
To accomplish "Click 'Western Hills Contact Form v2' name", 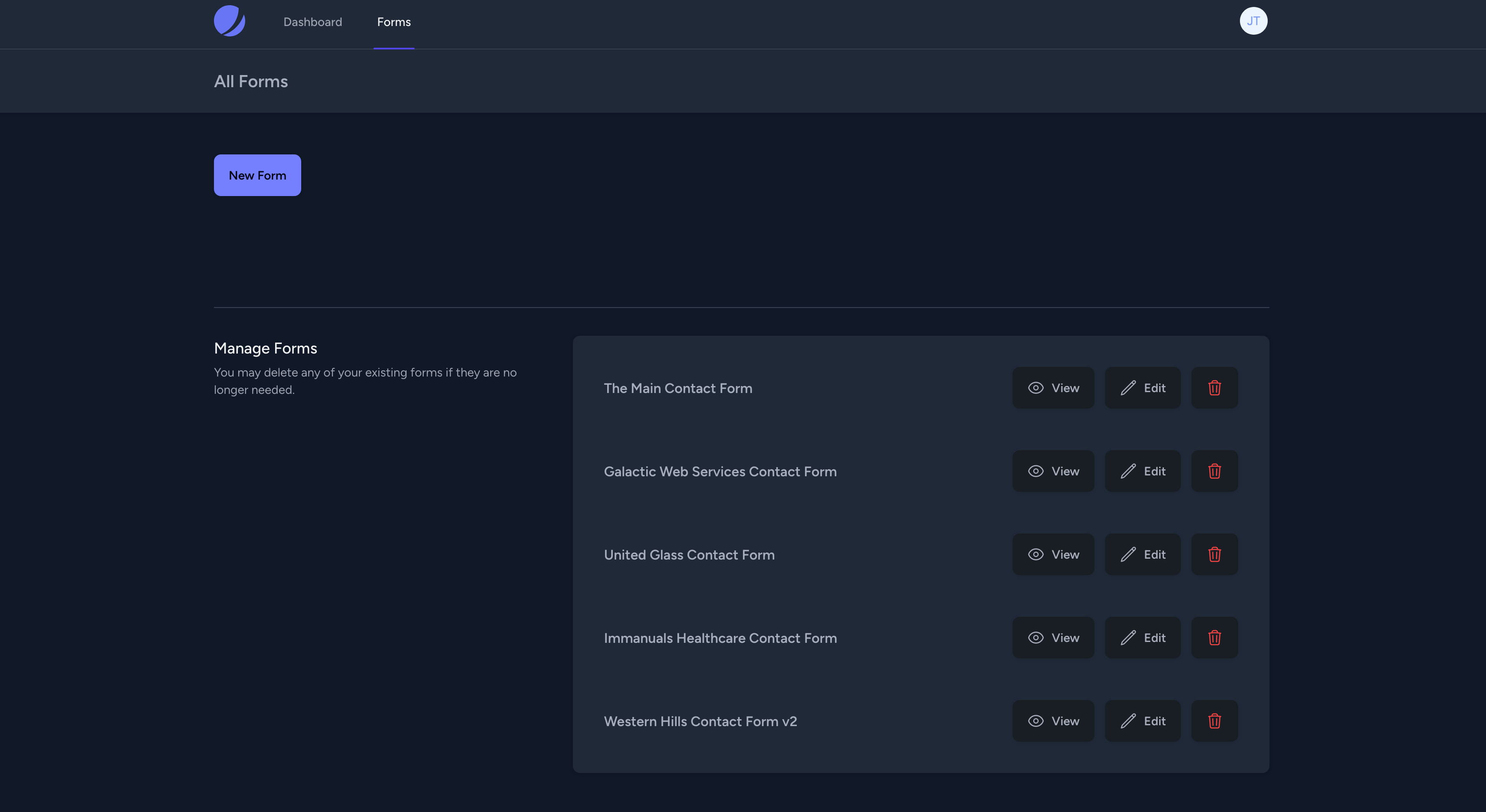I will (700, 721).
